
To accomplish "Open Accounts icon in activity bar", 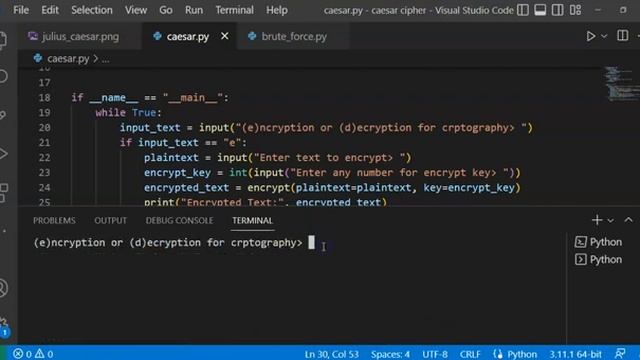I will click(4, 288).
